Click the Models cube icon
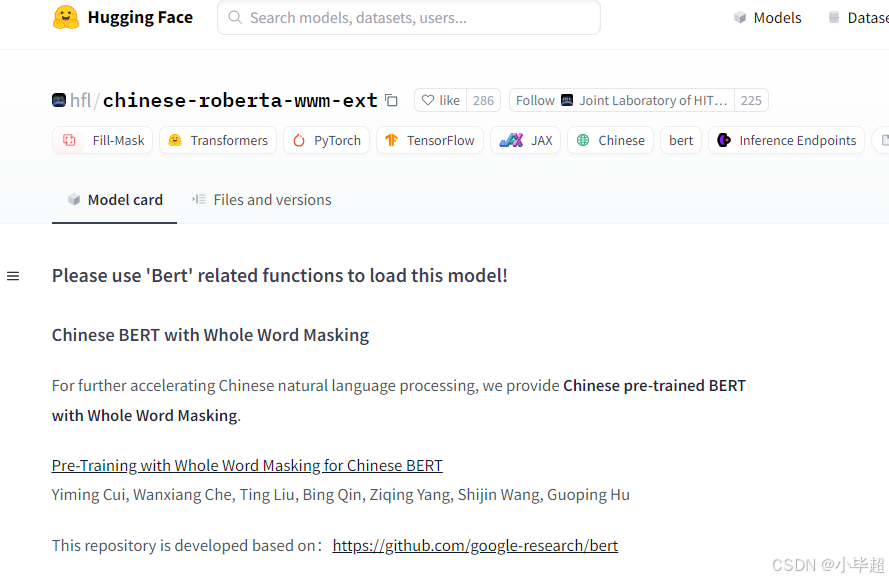The image size is (889, 580). [740, 18]
